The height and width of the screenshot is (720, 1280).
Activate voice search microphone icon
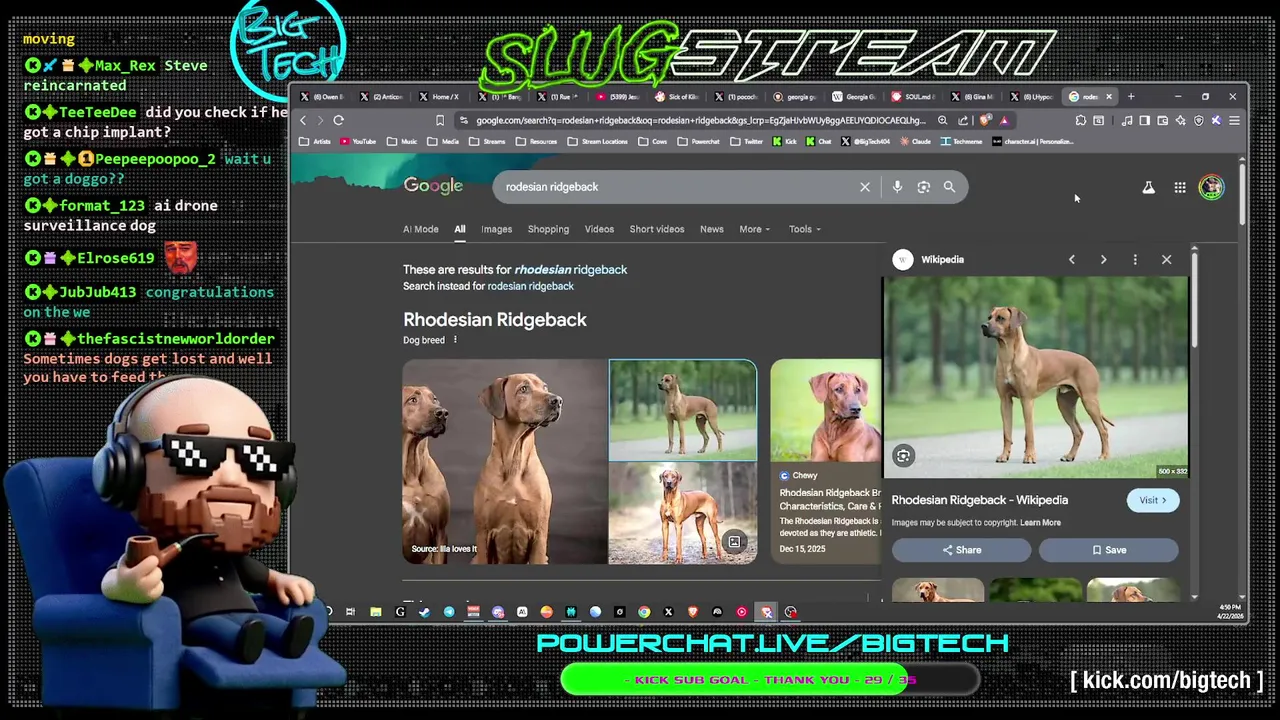point(897,187)
